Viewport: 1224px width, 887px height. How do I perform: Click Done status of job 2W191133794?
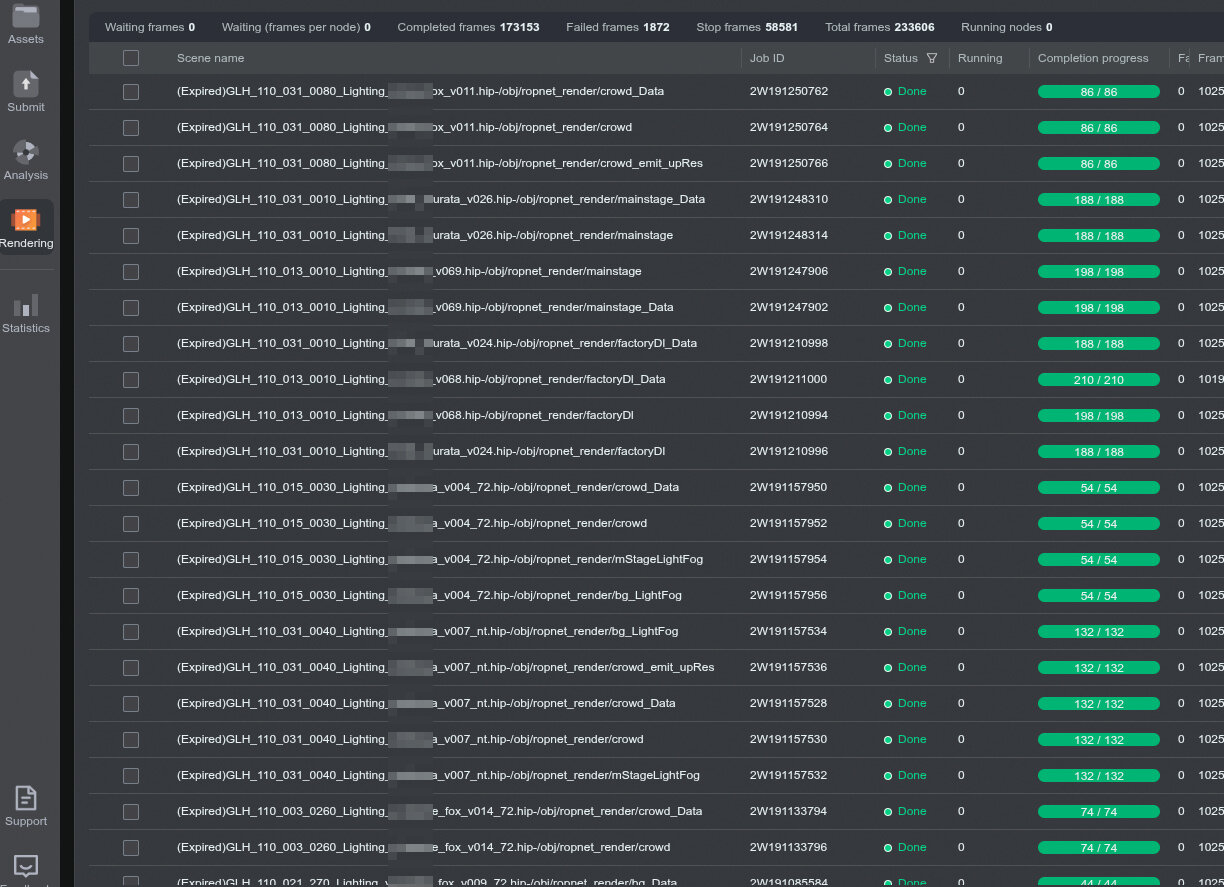click(911, 812)
